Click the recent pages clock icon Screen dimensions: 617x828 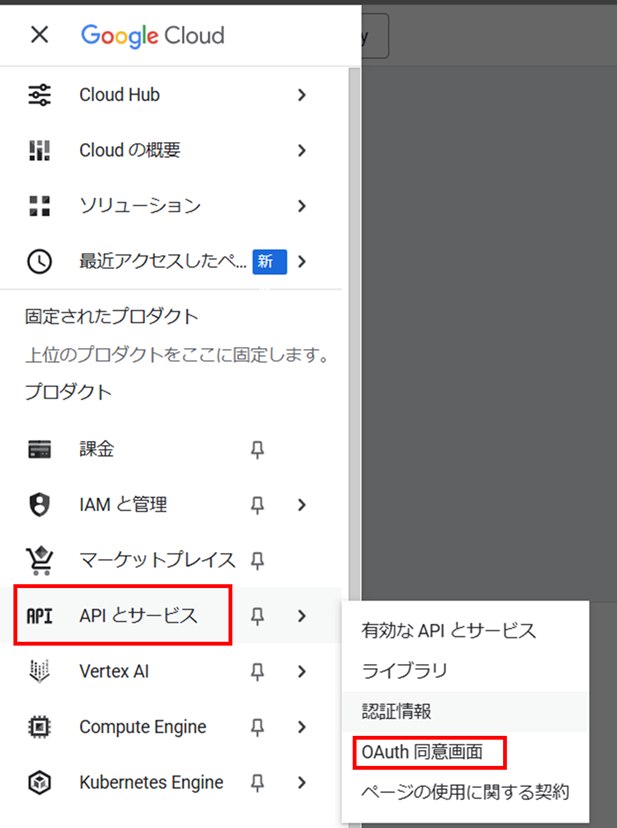click(x=40, y=261)
